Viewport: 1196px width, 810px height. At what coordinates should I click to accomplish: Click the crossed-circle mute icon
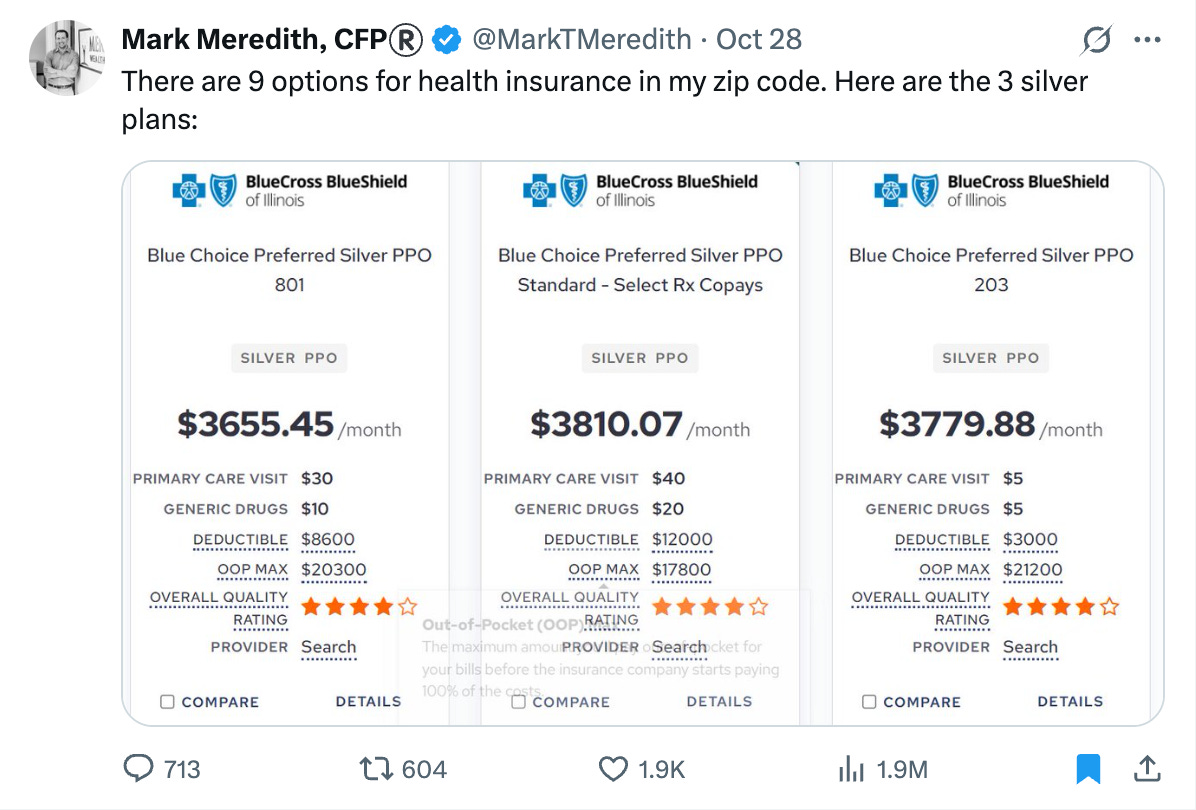(x=1096, y=38)
